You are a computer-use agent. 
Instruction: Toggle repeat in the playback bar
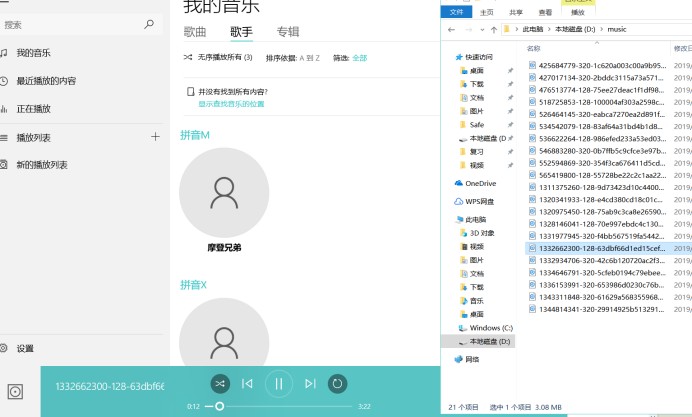pyautogui.click(x=337, y=383)
